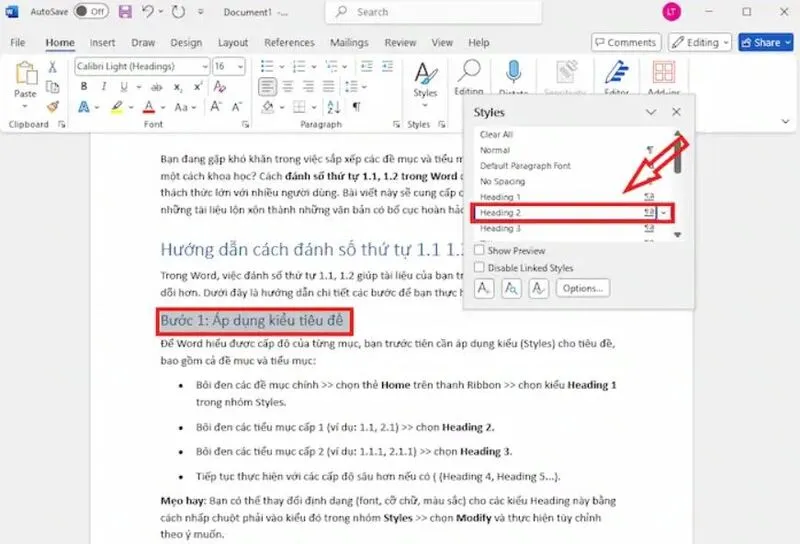This screenshot has height=544, width=800.
Task: Click the Cut scissors icon
Action: point(52,67)
